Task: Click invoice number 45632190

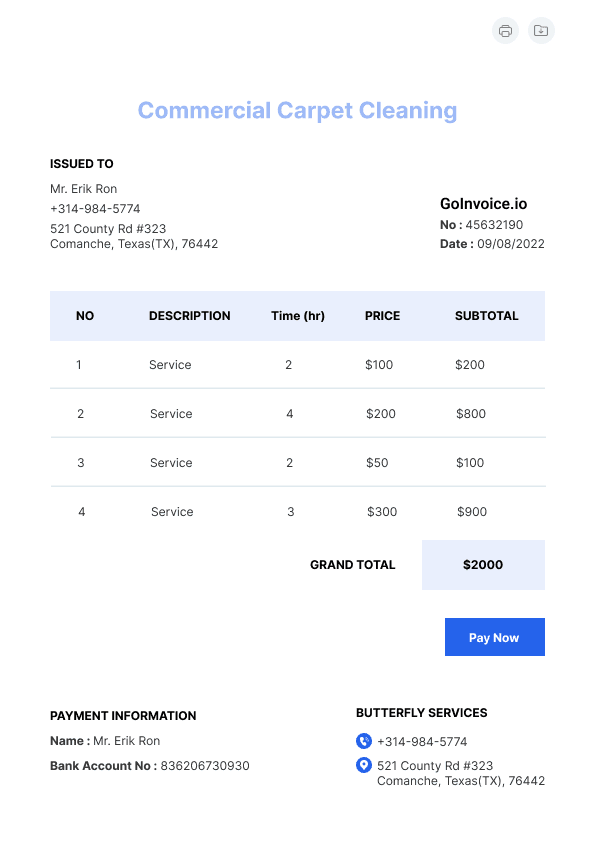Action: tap(494, 225)
